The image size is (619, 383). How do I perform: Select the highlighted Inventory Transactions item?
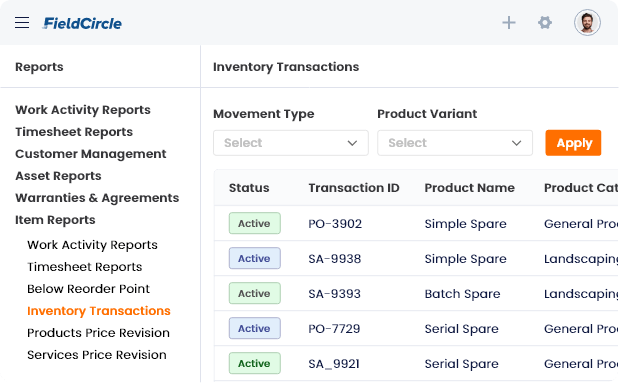point(99,311)
